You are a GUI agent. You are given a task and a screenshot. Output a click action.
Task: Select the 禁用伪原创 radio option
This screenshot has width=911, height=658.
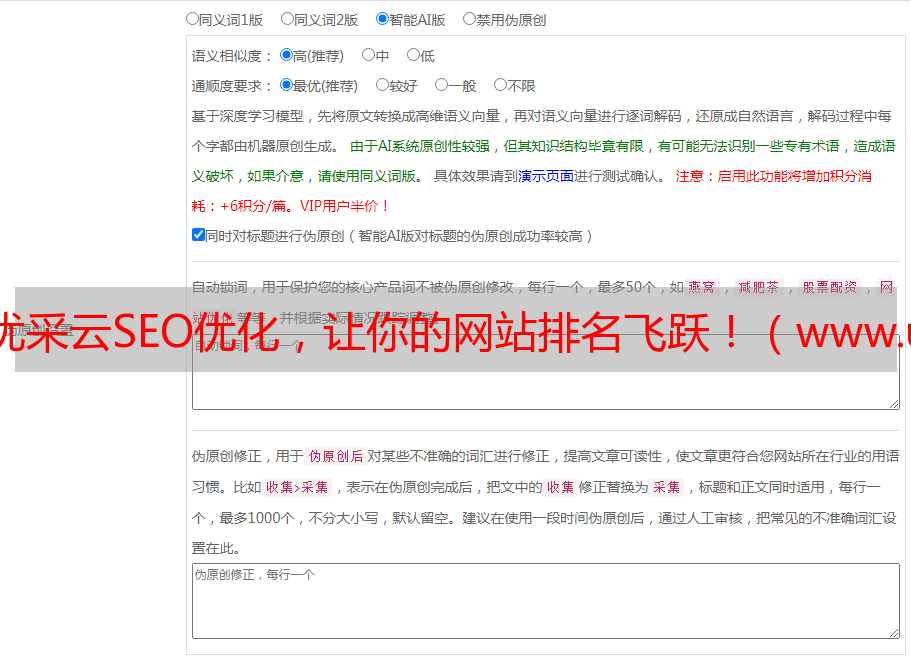point(469,19)
